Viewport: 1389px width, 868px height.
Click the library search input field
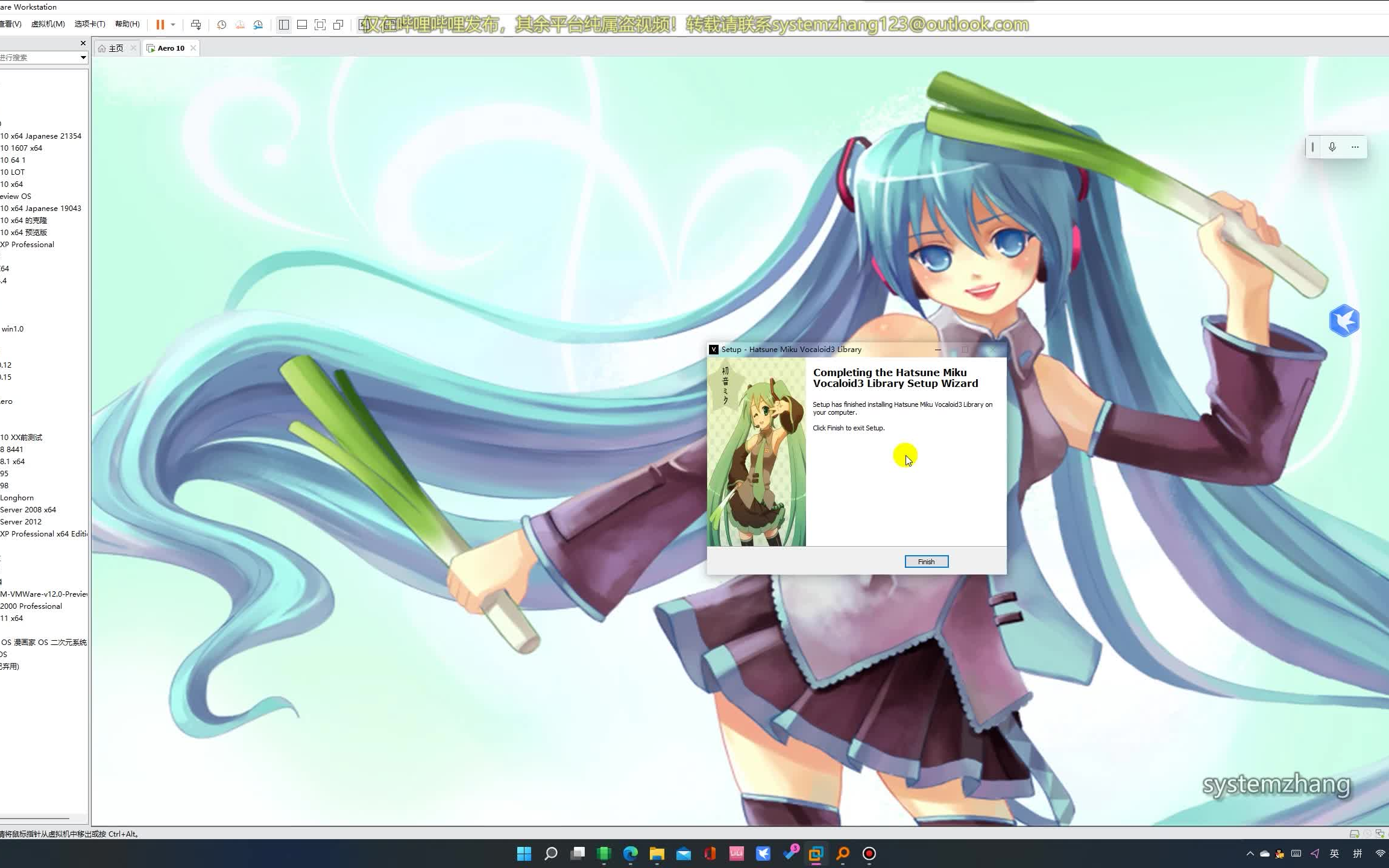click(x=39, y=57)
